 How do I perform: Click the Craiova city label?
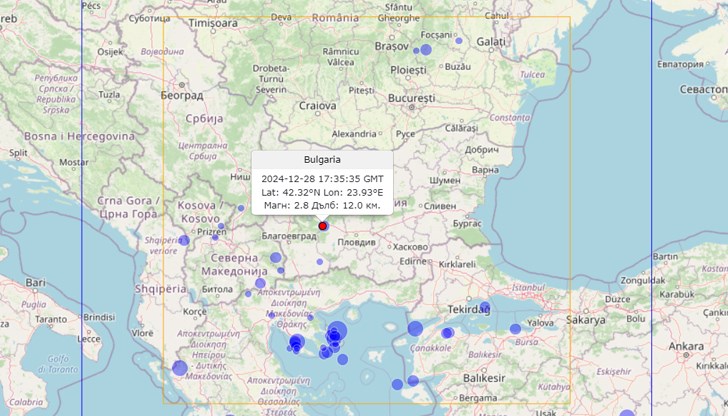pos(317,104)
